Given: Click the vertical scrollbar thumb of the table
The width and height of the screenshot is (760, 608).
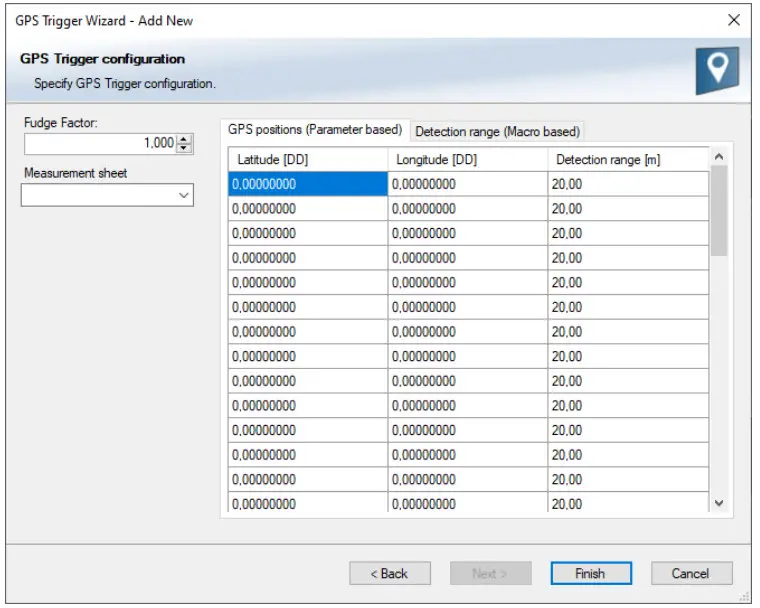Looking at the screenshot, I should (719, 210).
